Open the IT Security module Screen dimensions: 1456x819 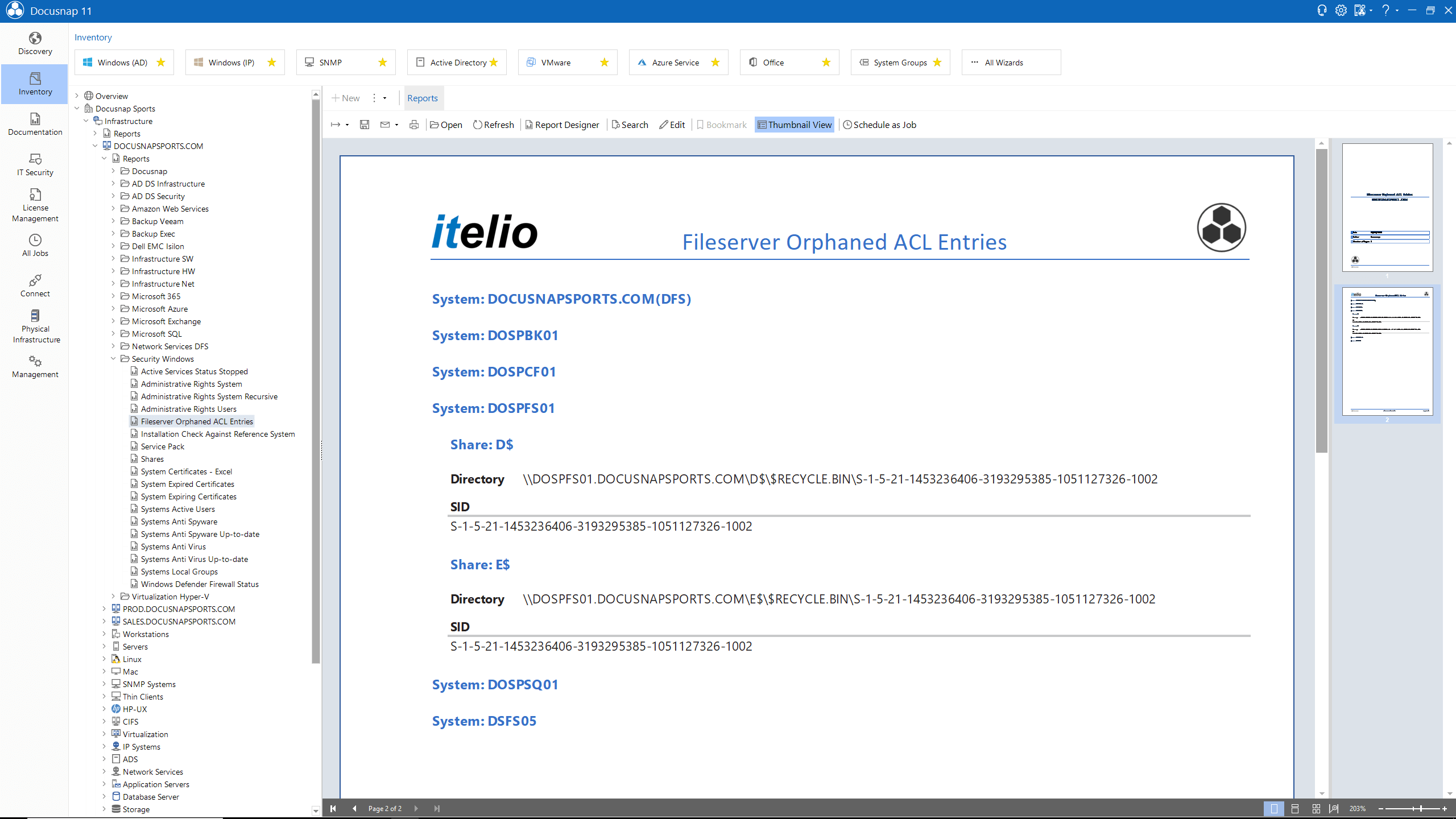coord(35,165)
